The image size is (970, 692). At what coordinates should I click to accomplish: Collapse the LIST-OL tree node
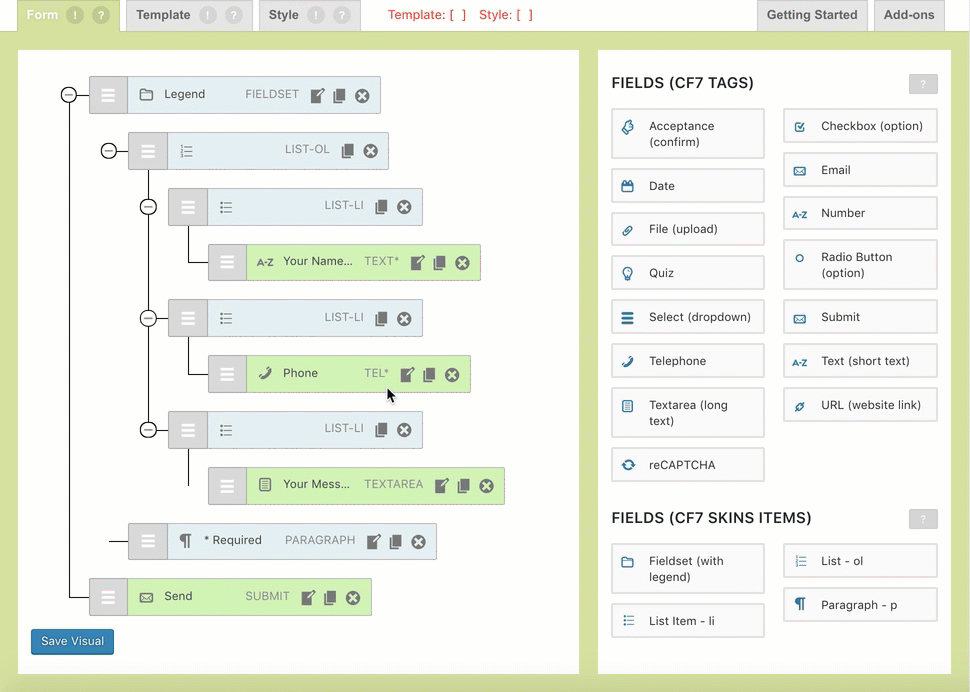[108, 151]
